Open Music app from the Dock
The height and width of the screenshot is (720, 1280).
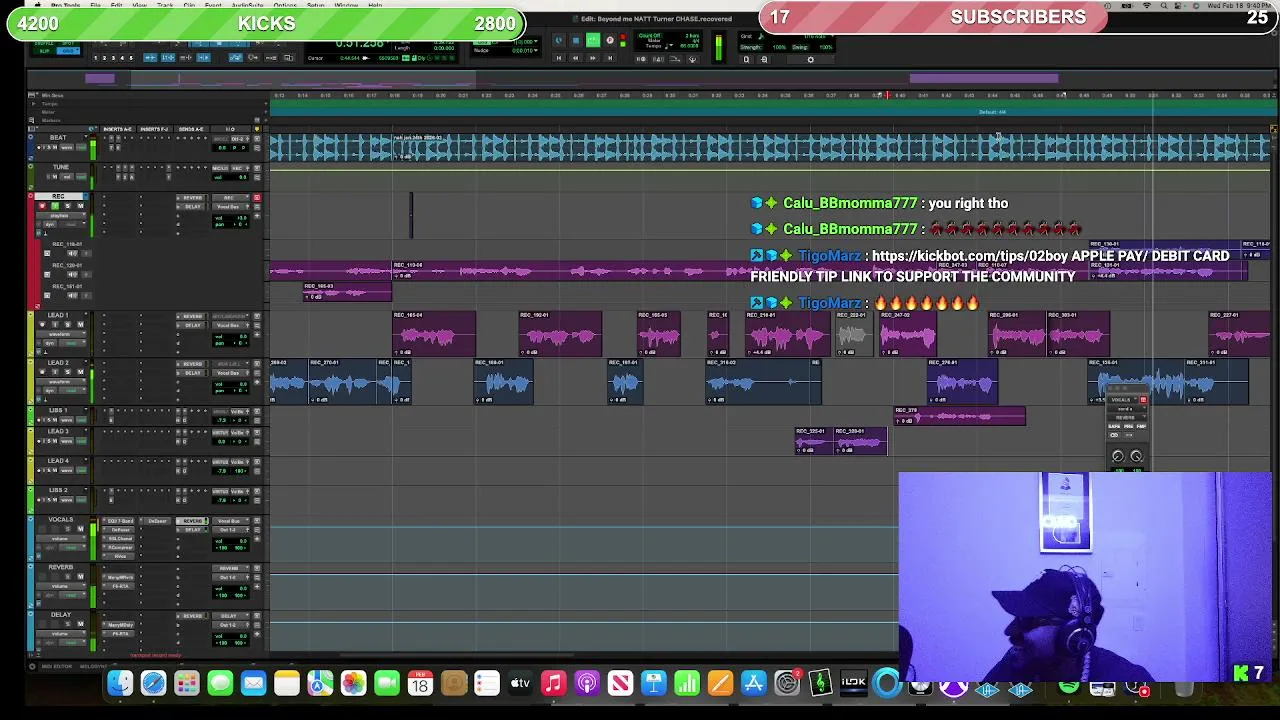point(553,684)
